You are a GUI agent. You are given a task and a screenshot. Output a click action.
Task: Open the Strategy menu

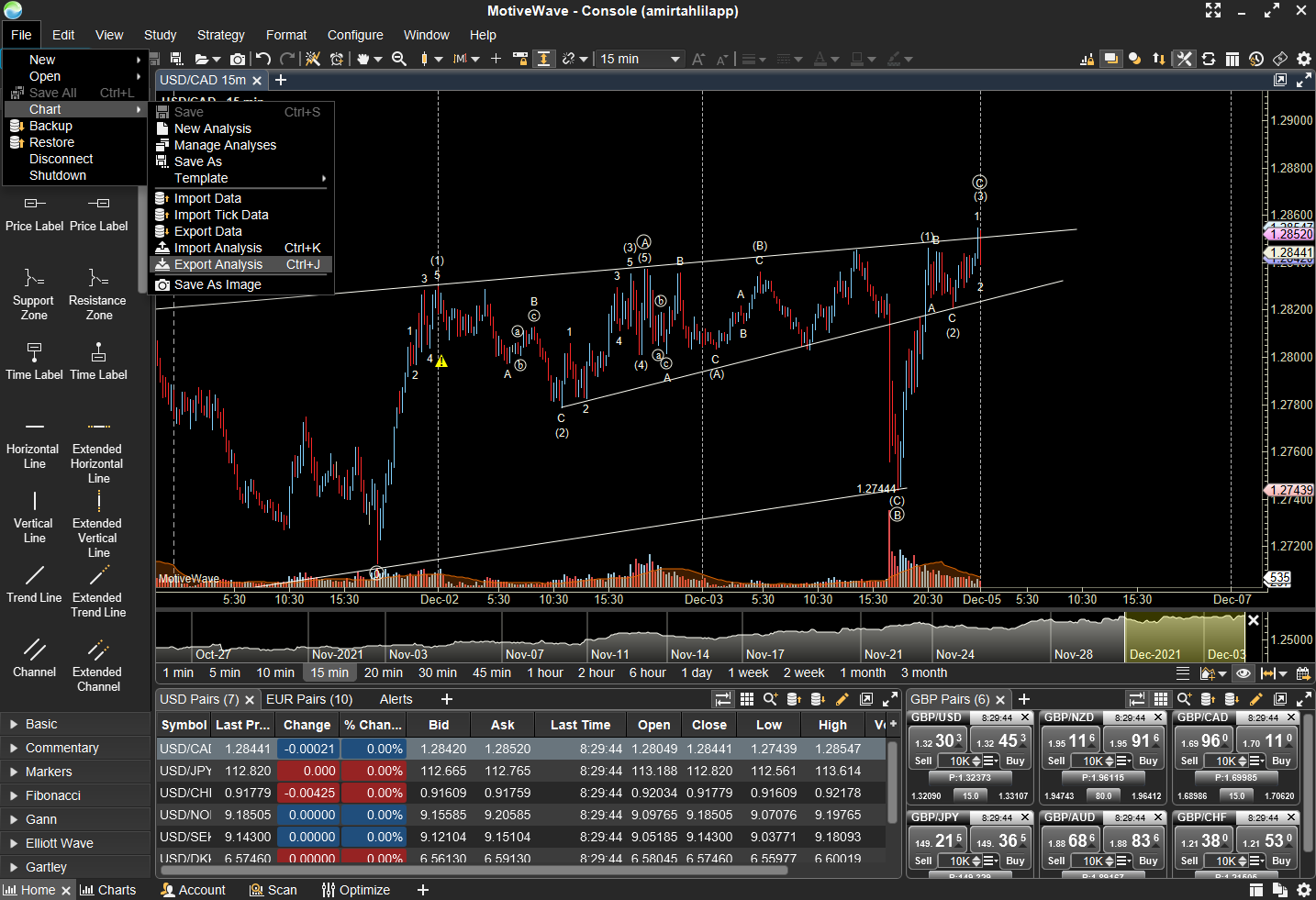point(221,35)
